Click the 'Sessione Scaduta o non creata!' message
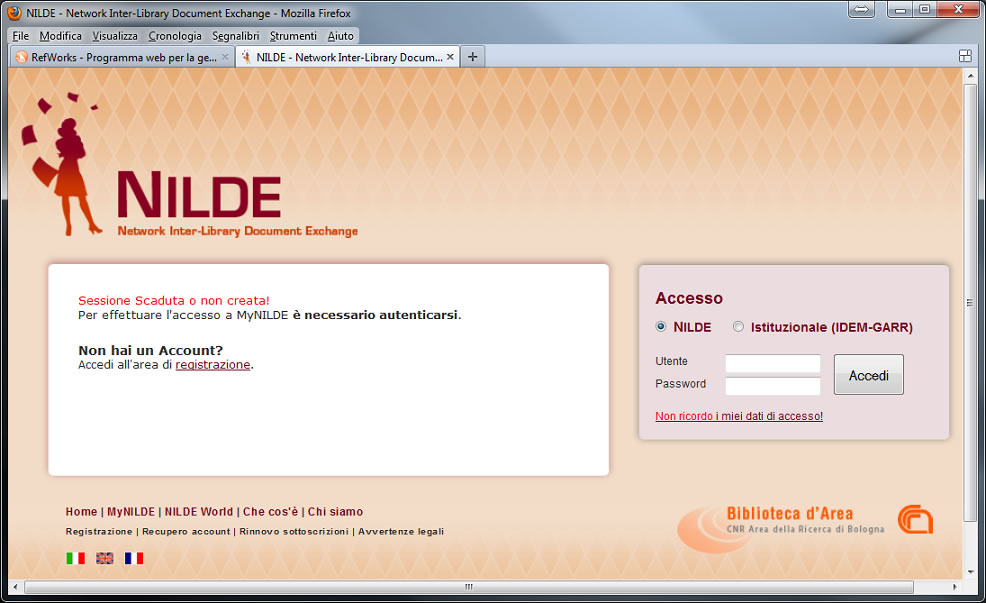The image size is (986, 603). [x=174, y=301]
